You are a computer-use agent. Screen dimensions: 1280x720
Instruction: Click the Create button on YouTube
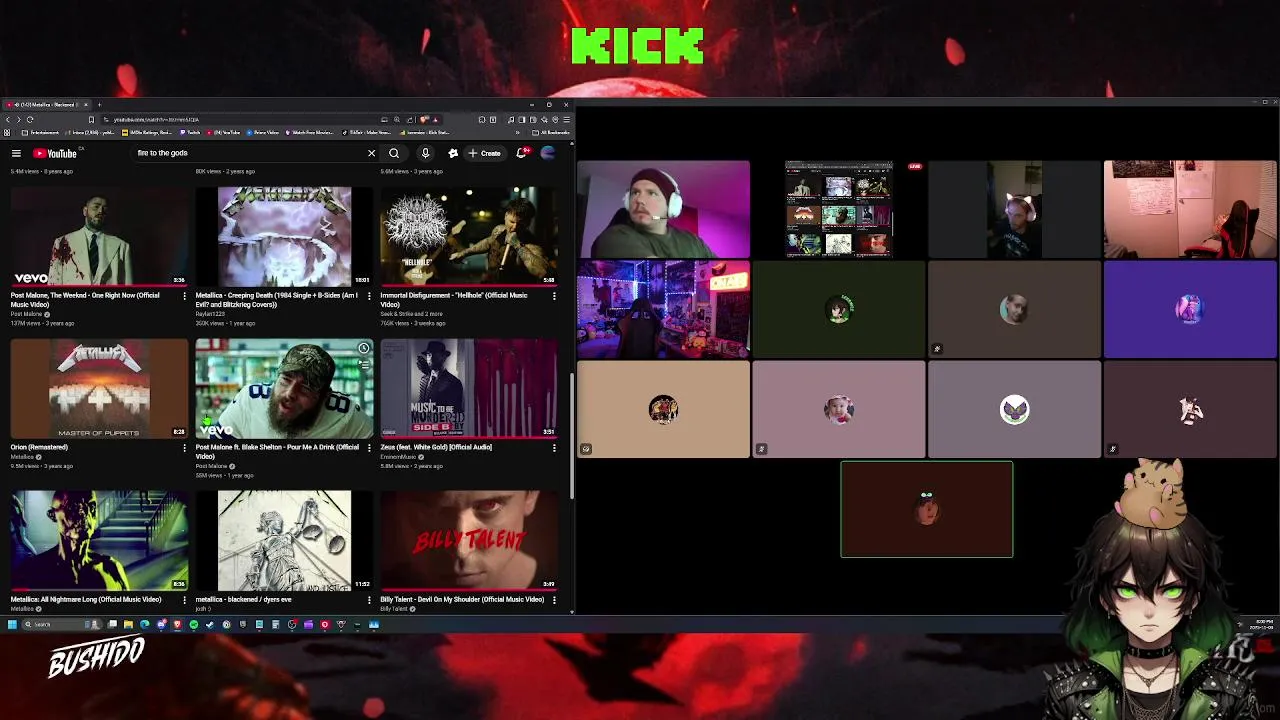(x=484, y=153)
